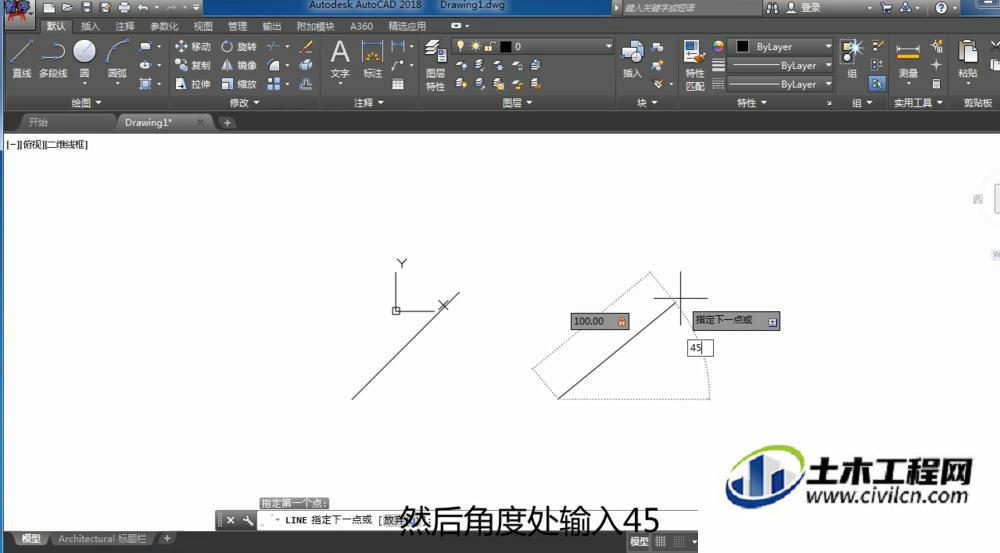The height and width of the screenshot is (553, 1000).
Task: Switch to the 视图 ribbon tab
Action: click(203, 26)
